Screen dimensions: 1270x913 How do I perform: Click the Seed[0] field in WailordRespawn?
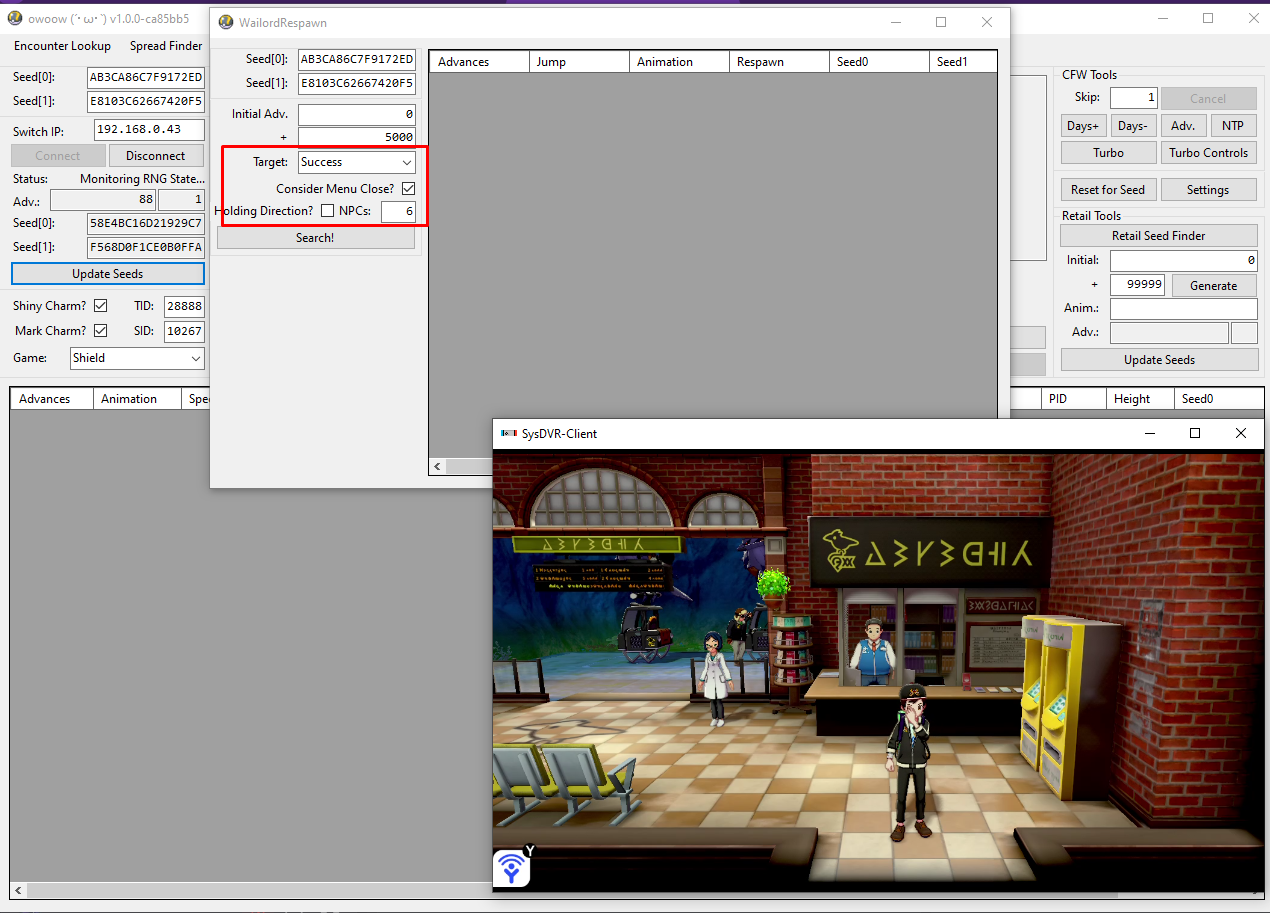click(357, 59)
